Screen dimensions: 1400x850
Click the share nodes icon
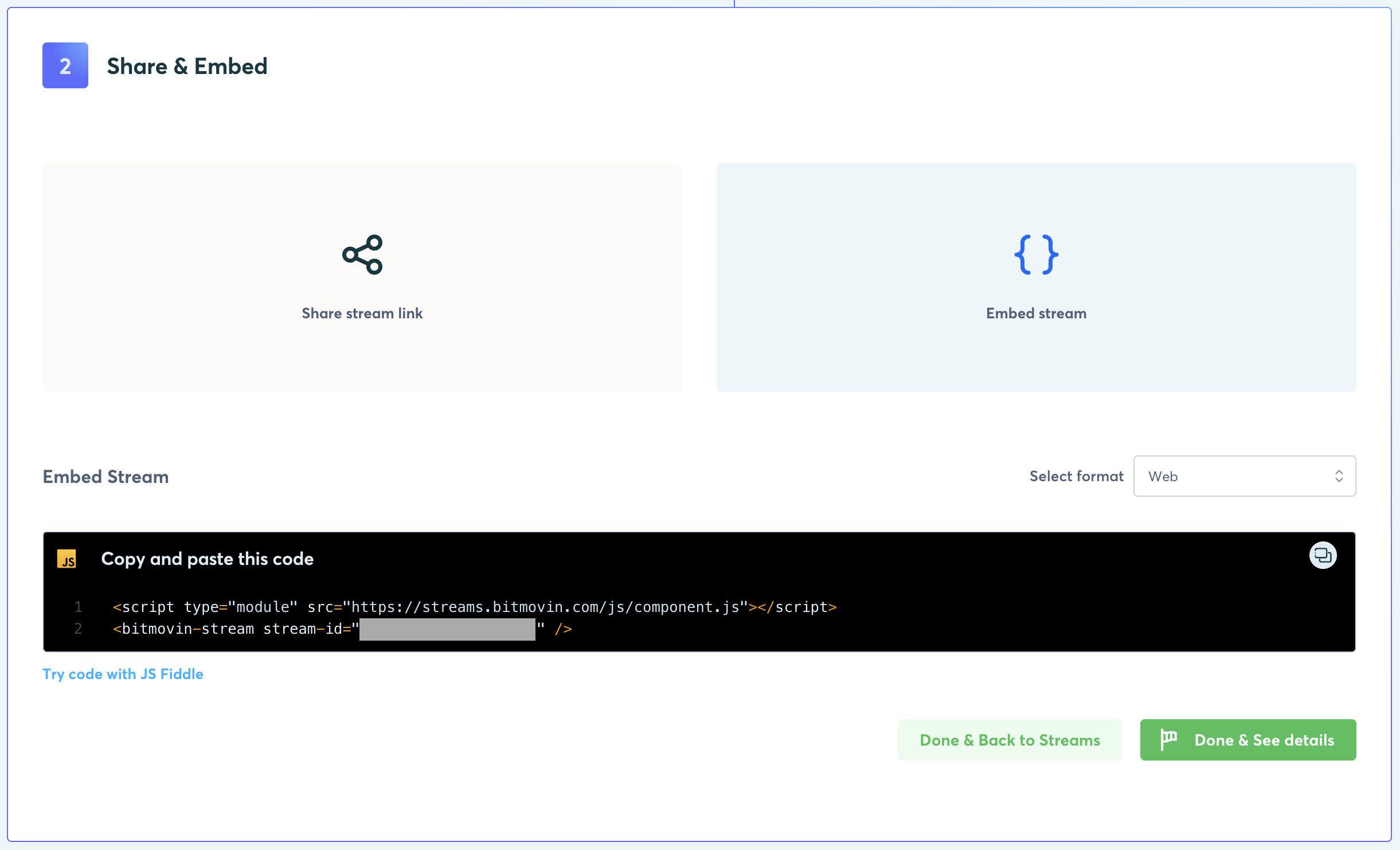362,255
